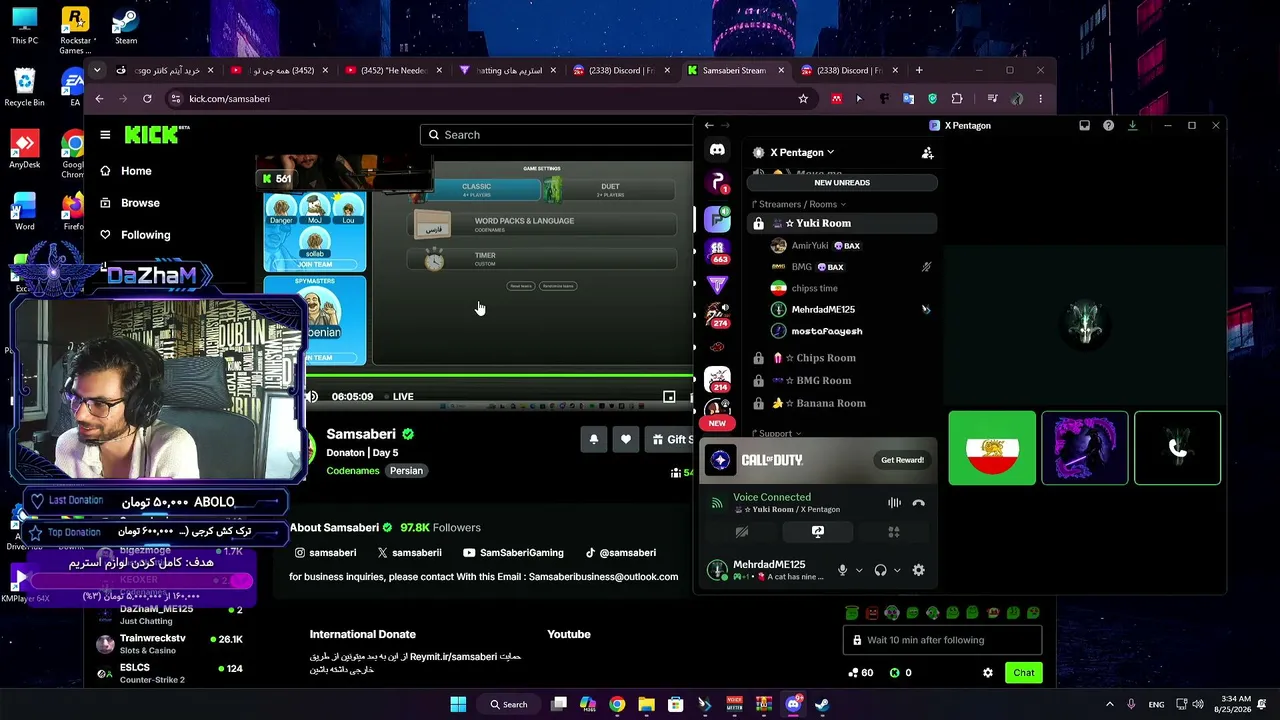Open Kick chat settings gear

coord(988,673)
